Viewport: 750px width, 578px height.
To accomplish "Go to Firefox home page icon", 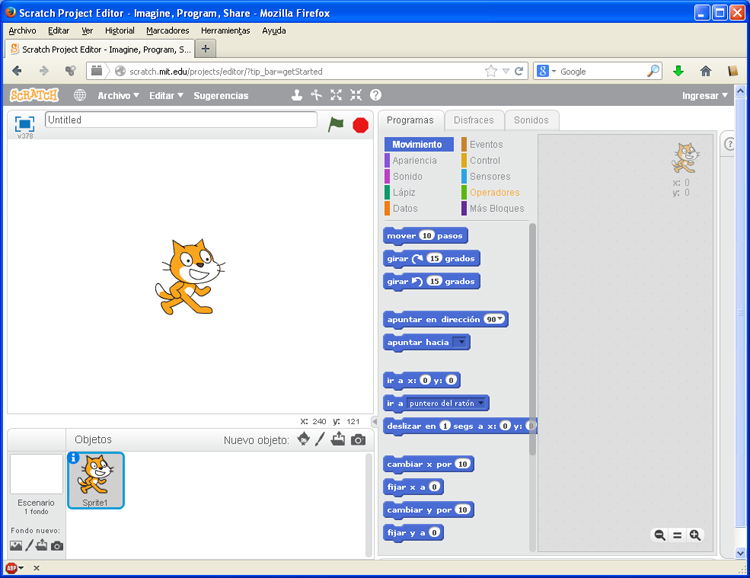I will [706, 71].
